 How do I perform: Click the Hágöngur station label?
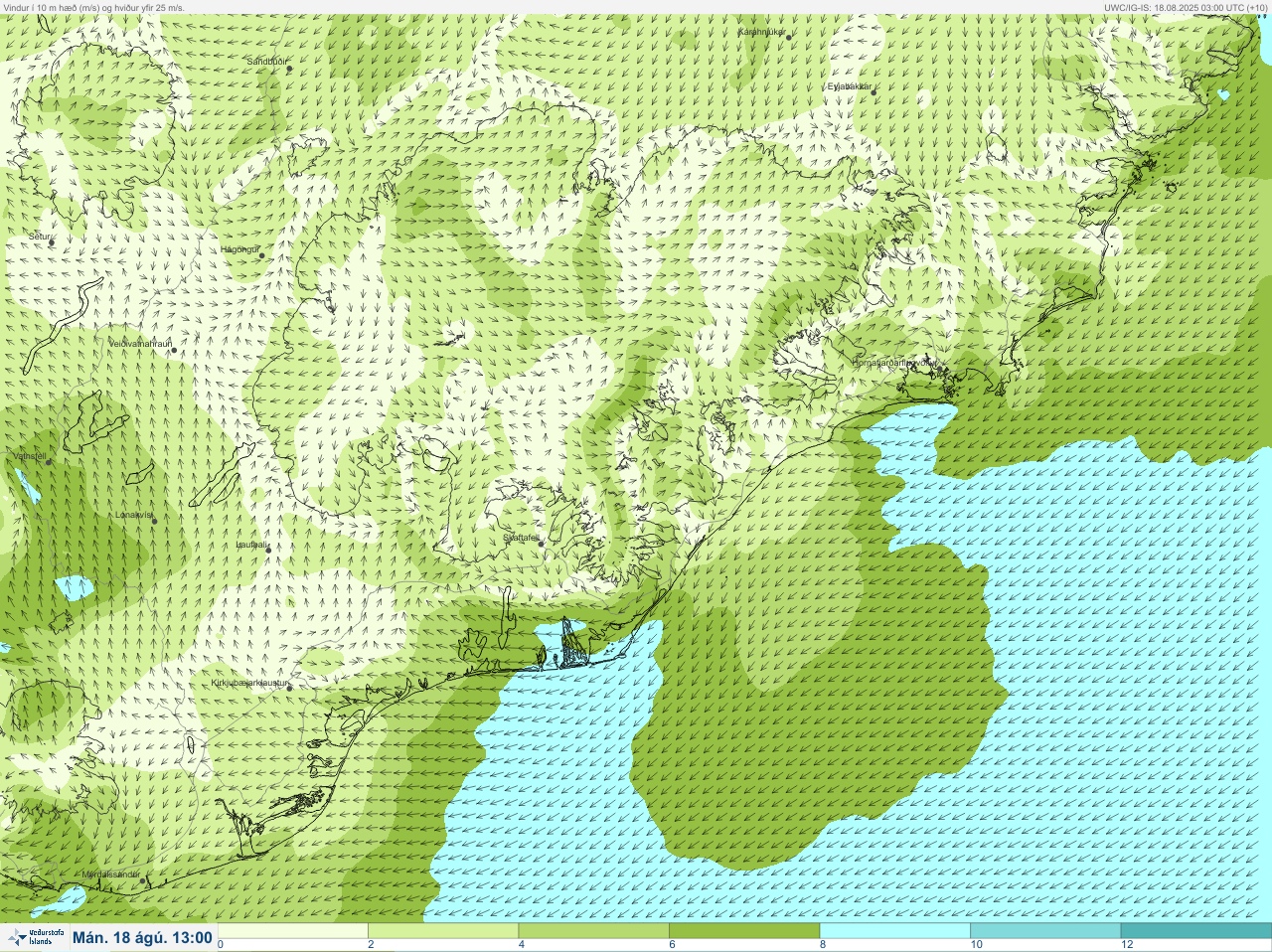(x=239, y=249)
